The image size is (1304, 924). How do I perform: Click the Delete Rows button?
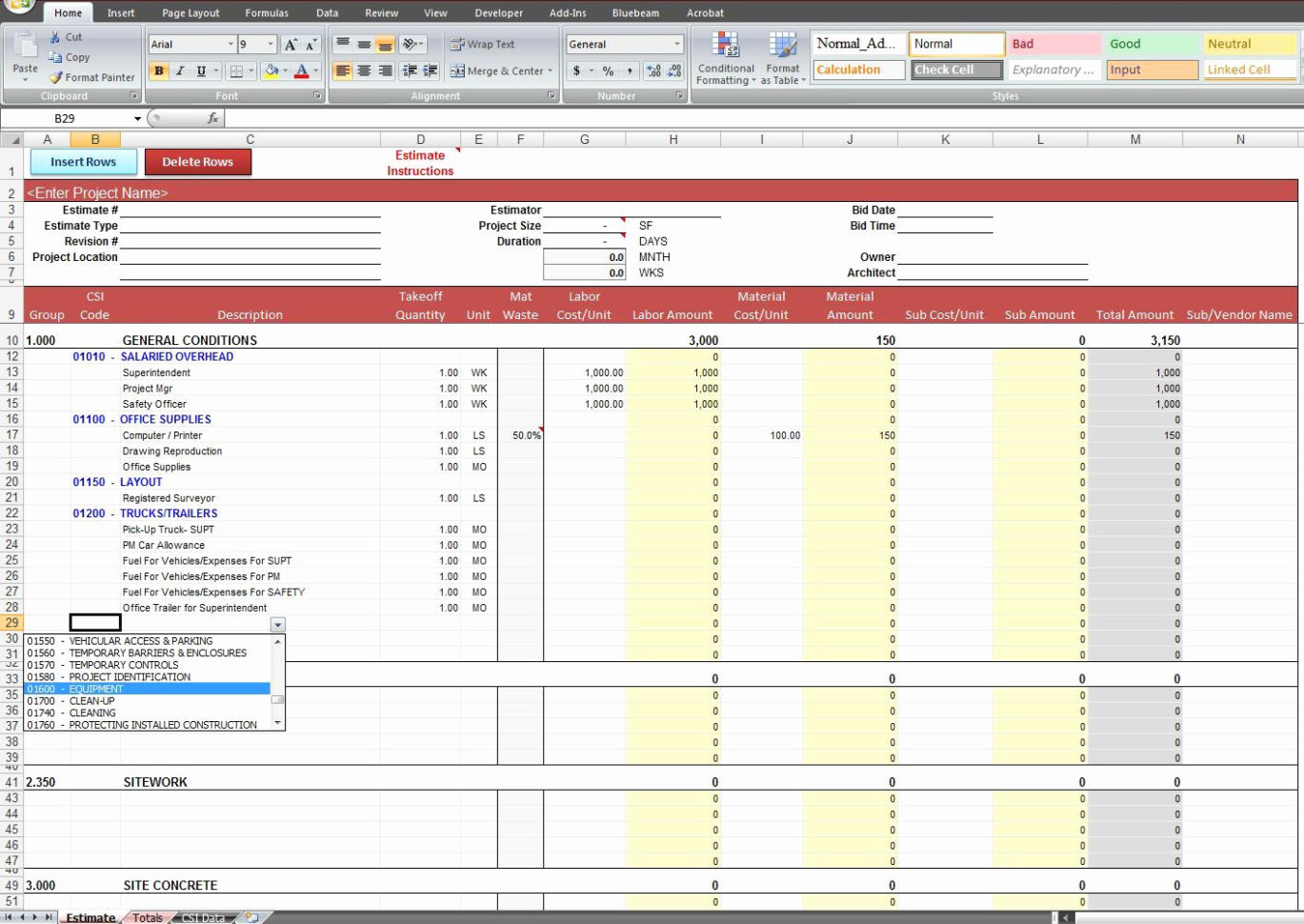click(x=198, y=162)
